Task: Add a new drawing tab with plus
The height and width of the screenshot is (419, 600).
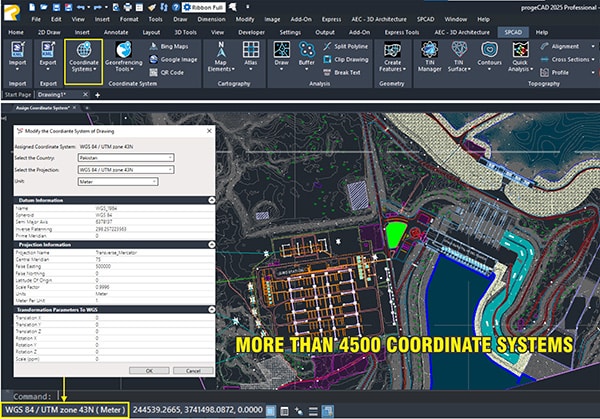Action: coord(98,95)
